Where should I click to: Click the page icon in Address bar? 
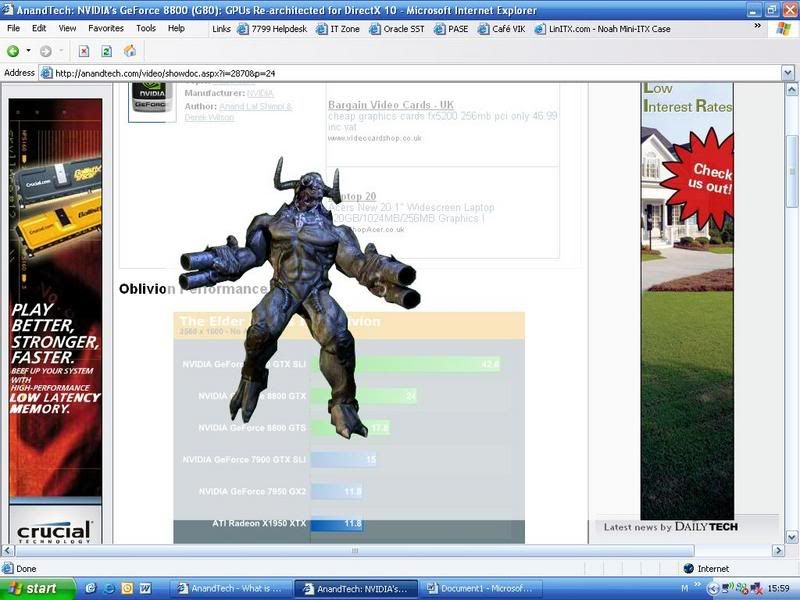click(46, 73)
